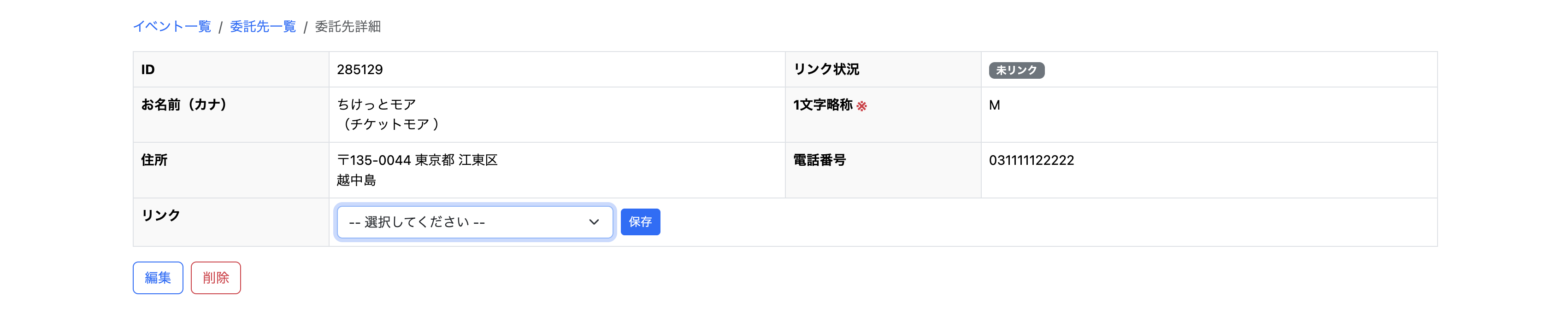
Task: Click the phone number 031111122222
Action: coord(1032,161)
